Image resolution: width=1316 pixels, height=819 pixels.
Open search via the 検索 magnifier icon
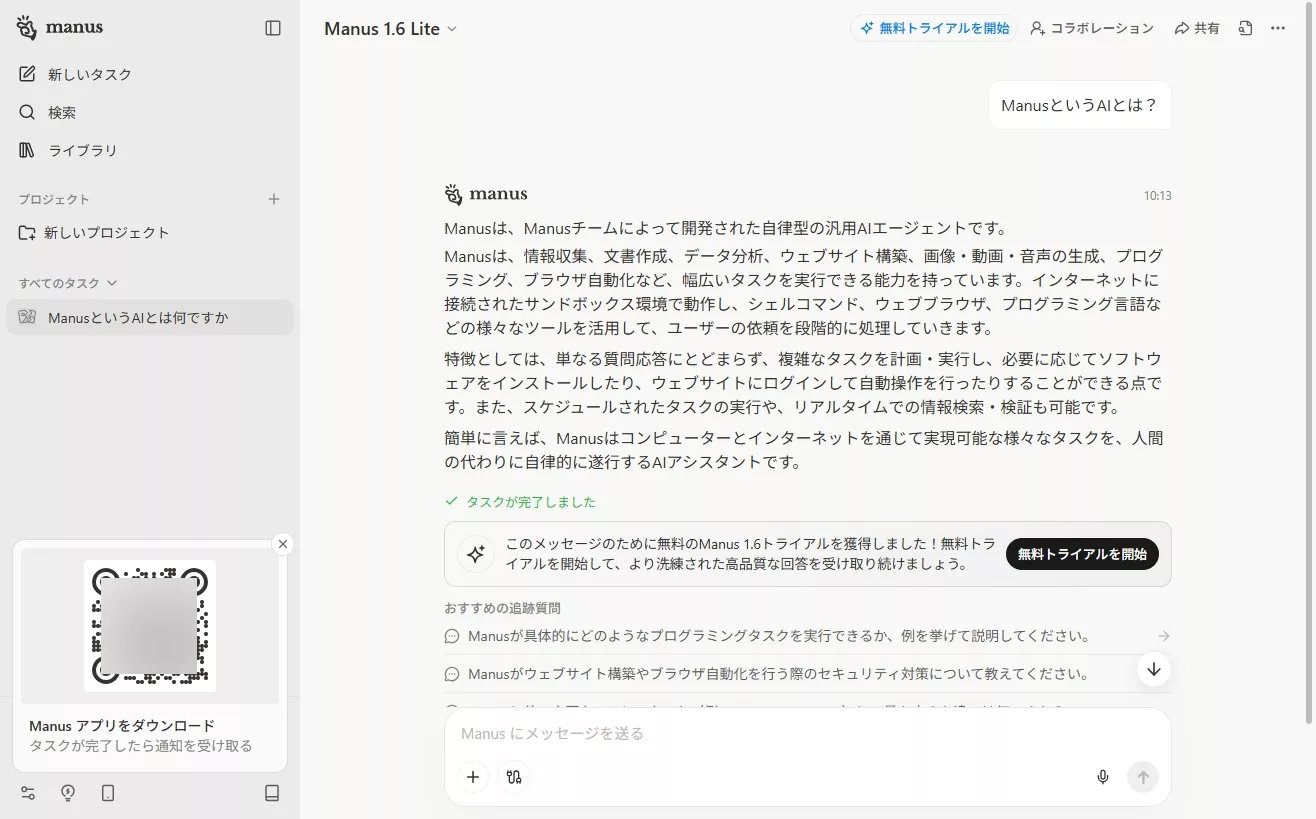pyautogui.click(x=27, y=112)
